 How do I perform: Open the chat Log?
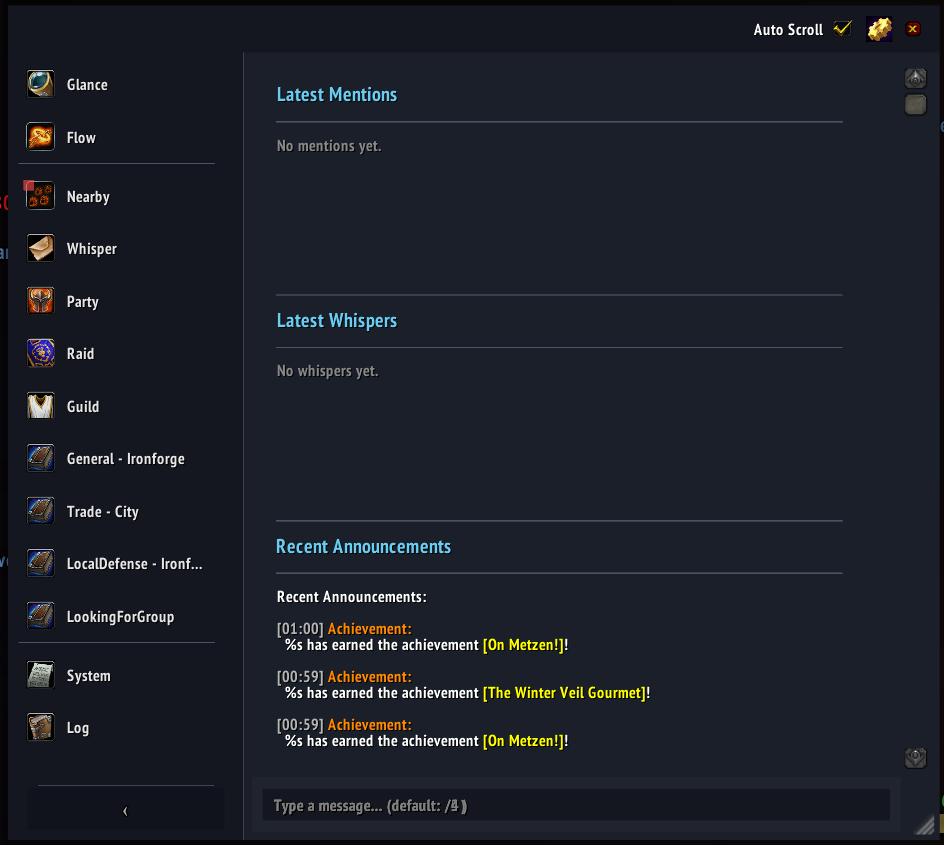[80, 727]
